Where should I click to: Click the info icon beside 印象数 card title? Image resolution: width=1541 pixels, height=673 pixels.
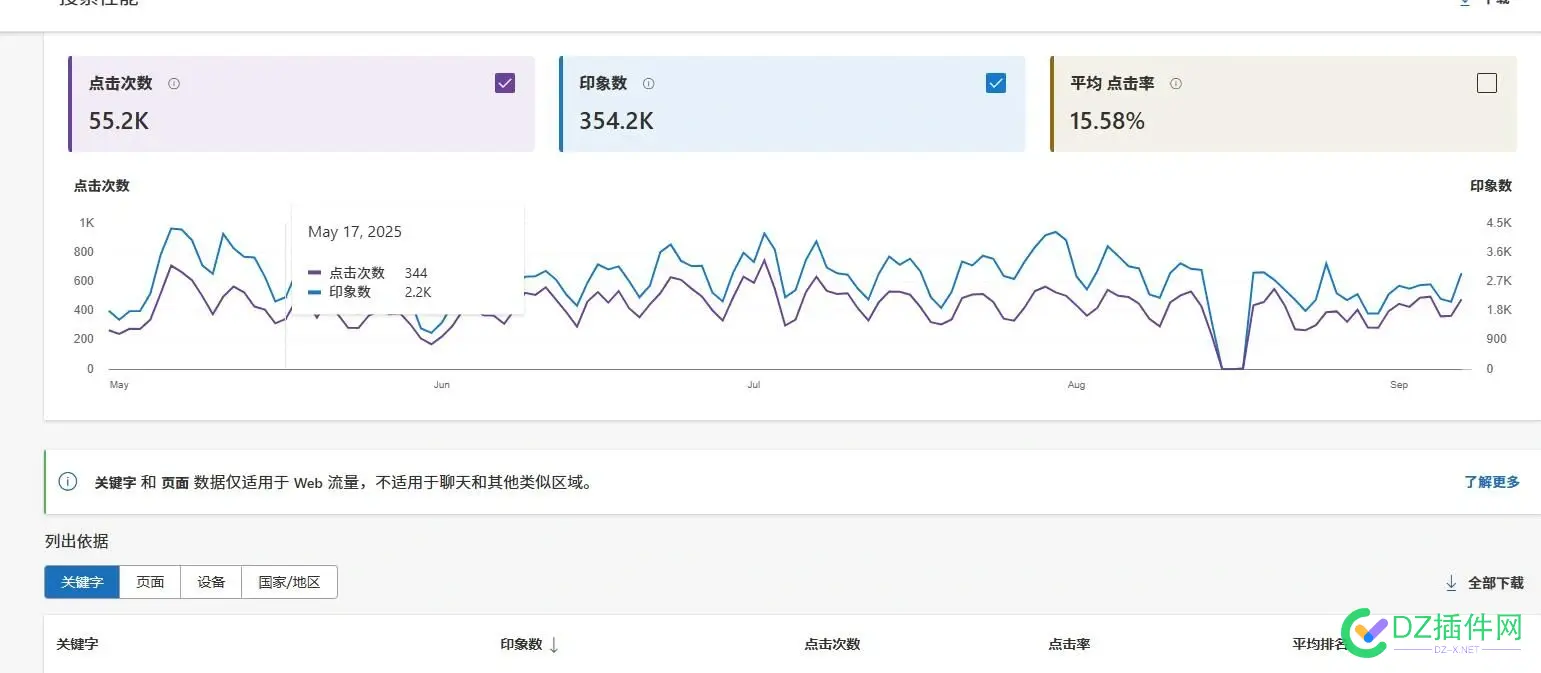648,84
